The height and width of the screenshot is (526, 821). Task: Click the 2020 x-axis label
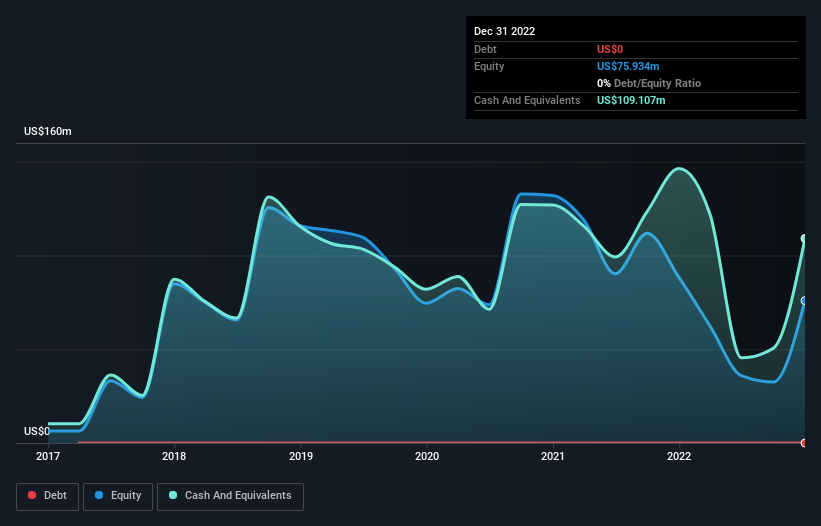(x=427, y=456)
